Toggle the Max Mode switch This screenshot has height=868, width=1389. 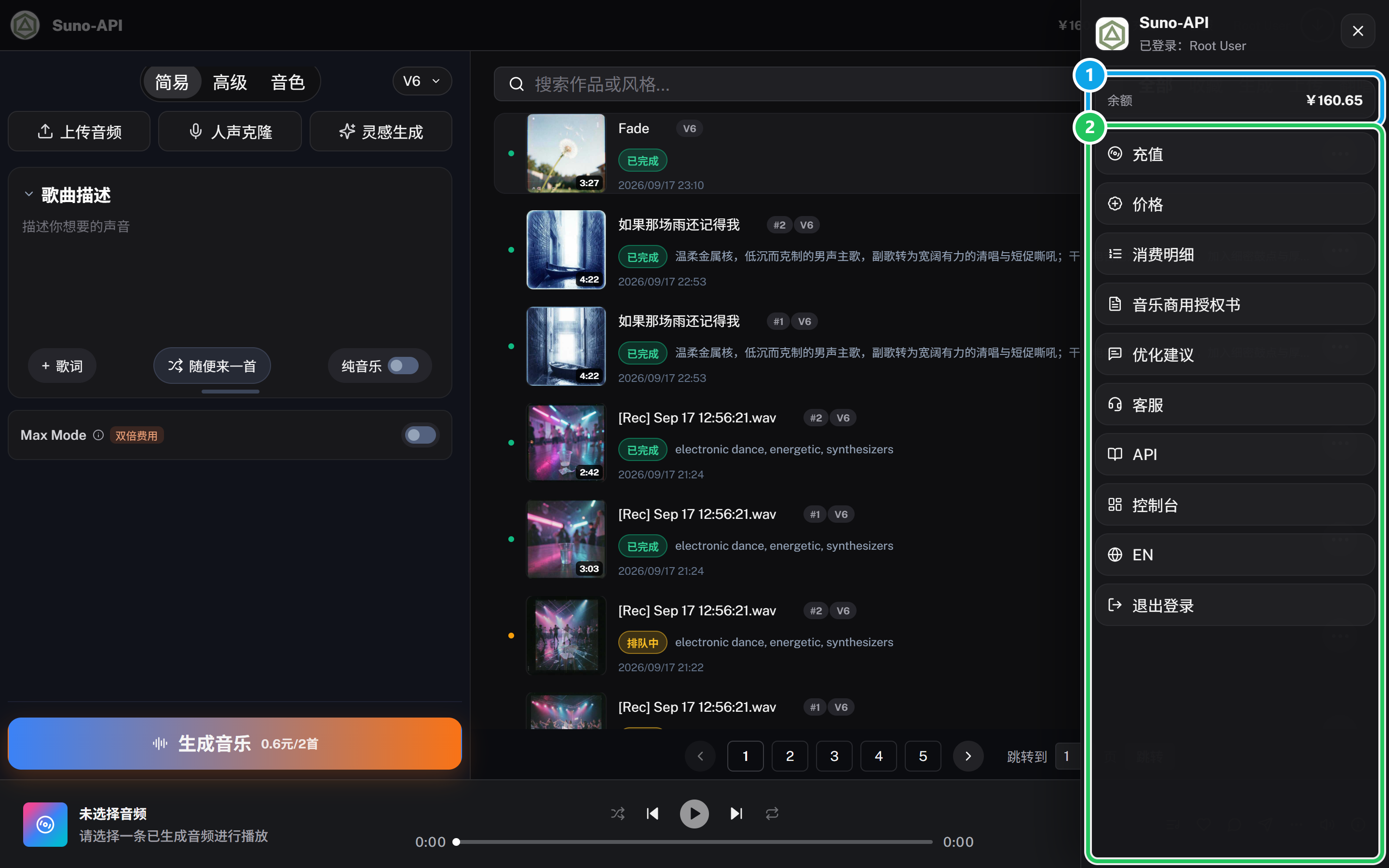tap(420, 435)
